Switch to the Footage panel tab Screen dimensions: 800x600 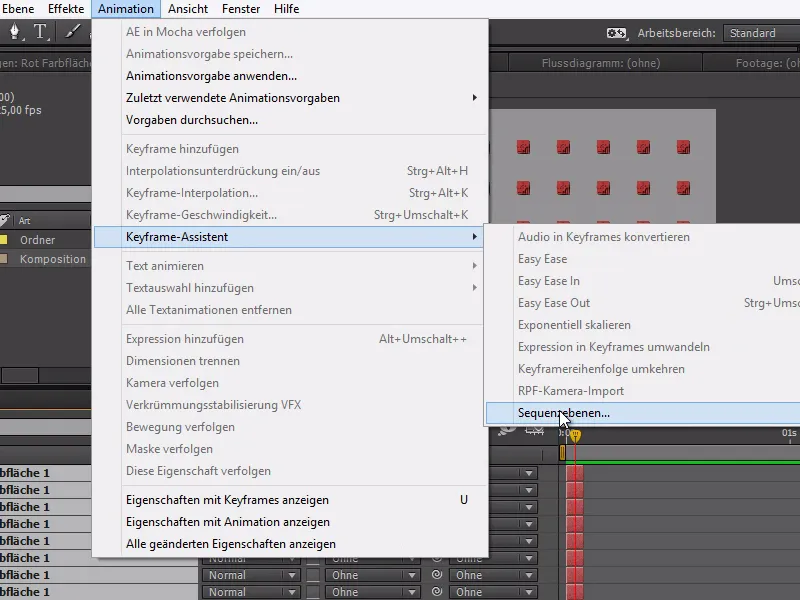pyautogui.click(x=752, y=63)
